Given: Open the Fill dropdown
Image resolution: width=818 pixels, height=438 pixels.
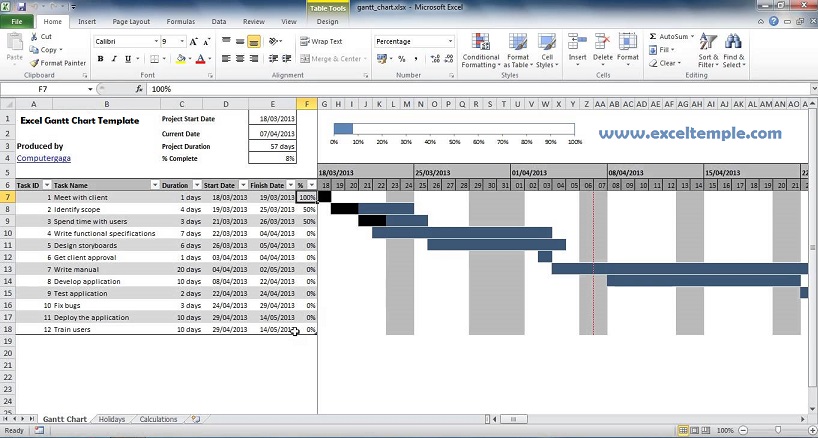Looking at the screenshot, I should tap(661, 50).
